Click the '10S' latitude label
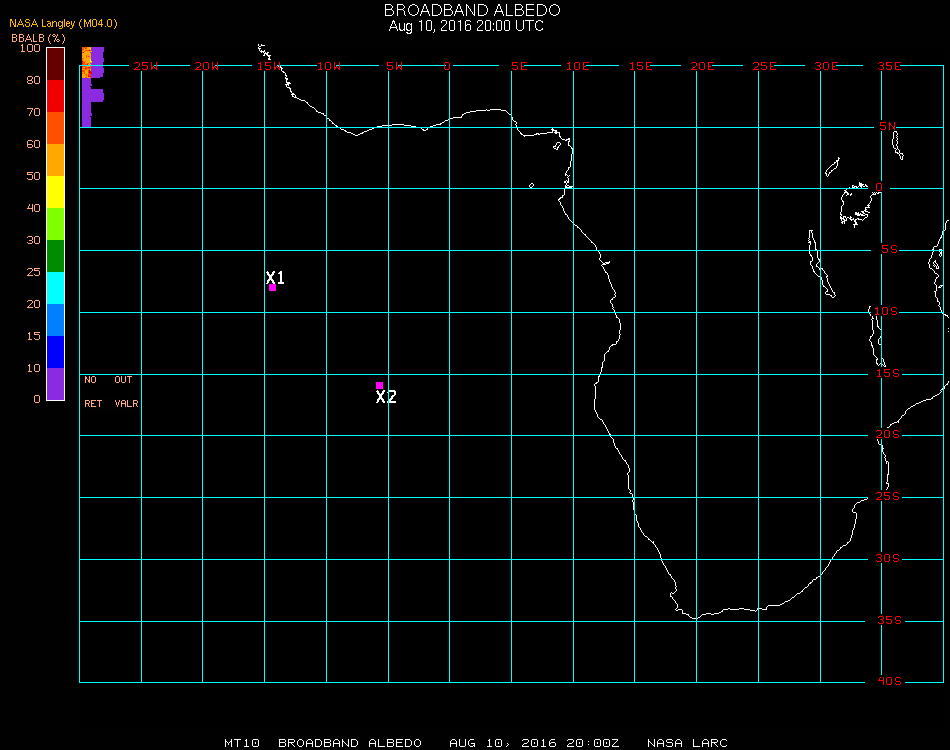The image size is (950, 750). [x=886, y=311]
